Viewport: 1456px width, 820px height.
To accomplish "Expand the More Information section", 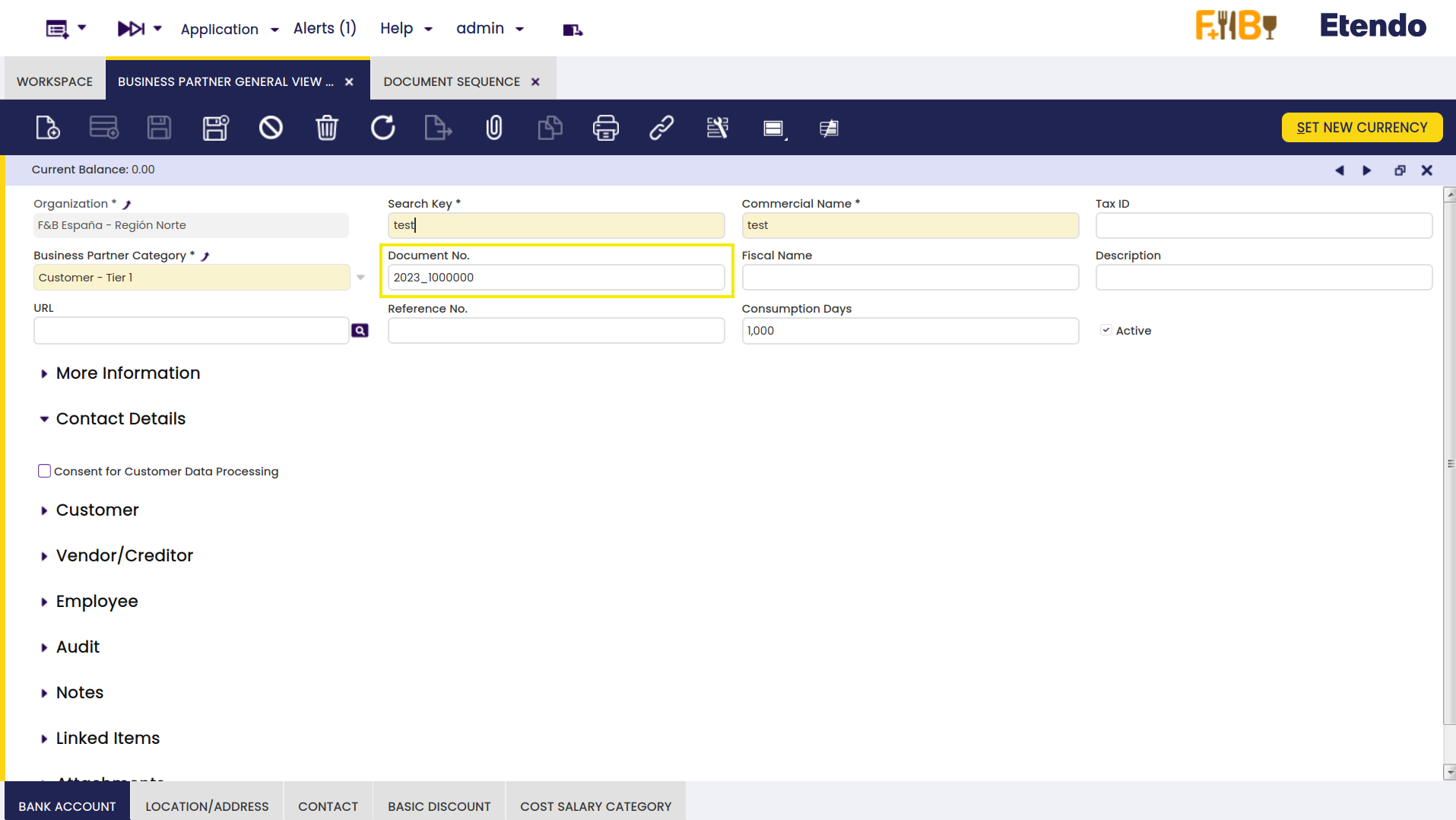I will coord(128,373).
